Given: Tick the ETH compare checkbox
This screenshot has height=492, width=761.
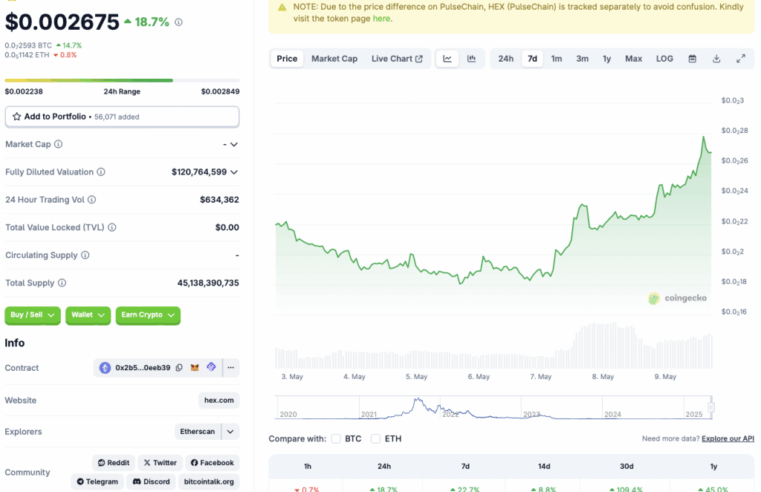Looking at the screenshot, I should 376,439.
